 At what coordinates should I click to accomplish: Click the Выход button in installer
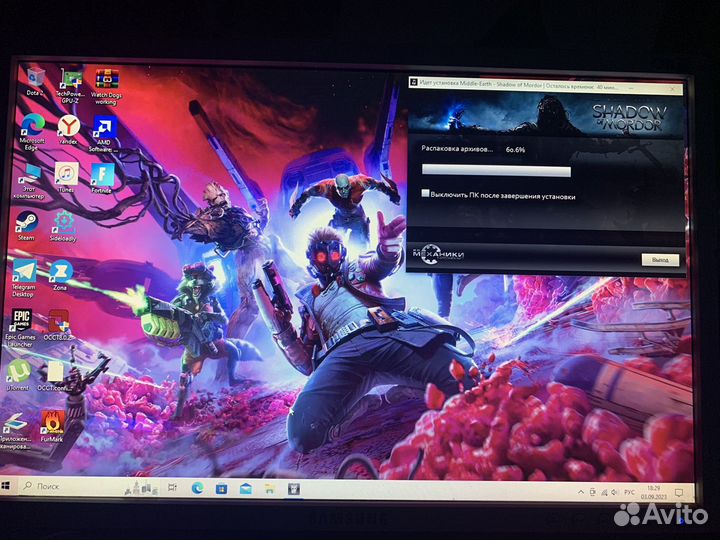click(659, 259)
